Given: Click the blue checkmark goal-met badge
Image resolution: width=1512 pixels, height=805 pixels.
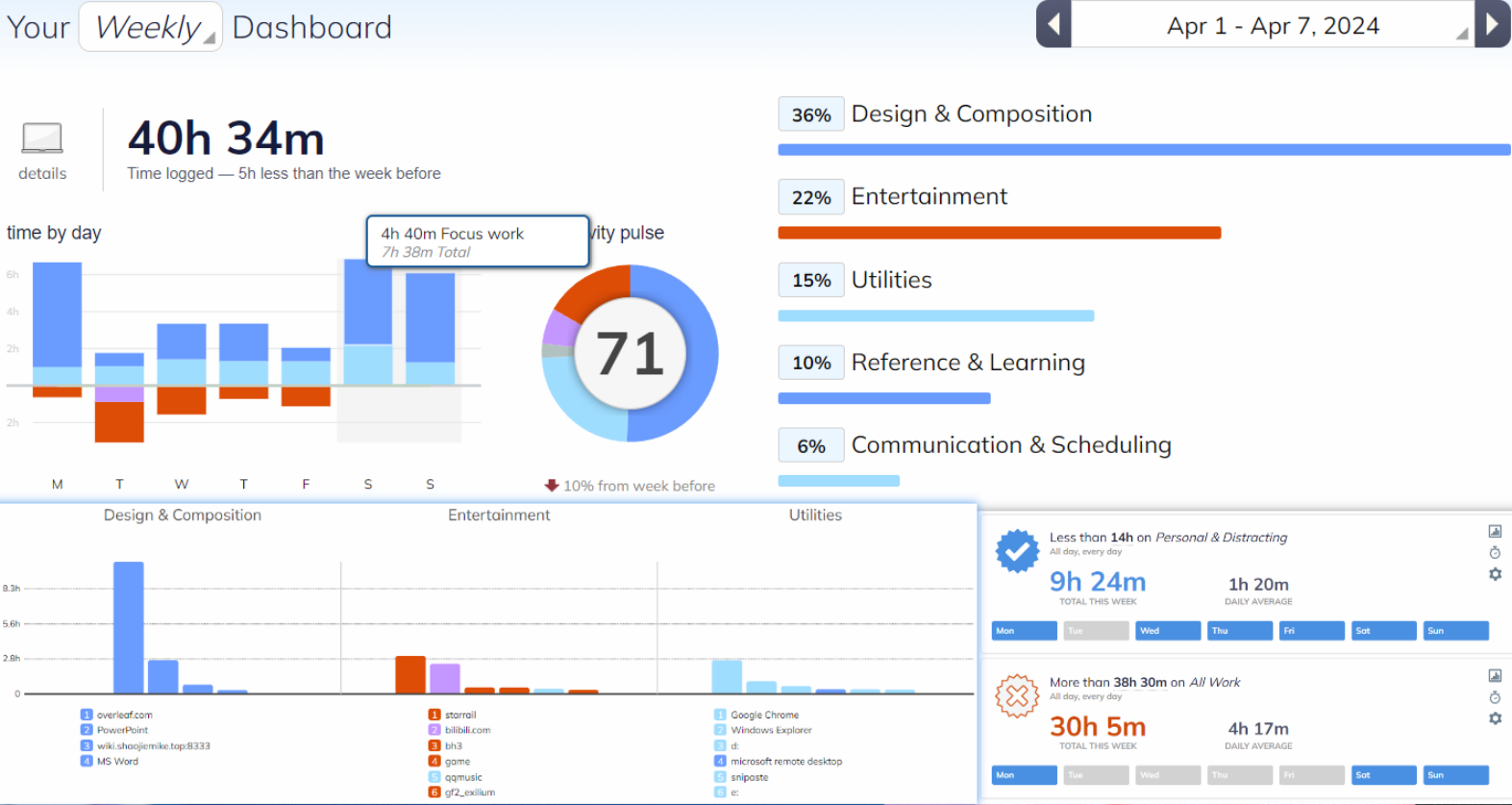Looking at the screenshot, I should coord(1017,551).
